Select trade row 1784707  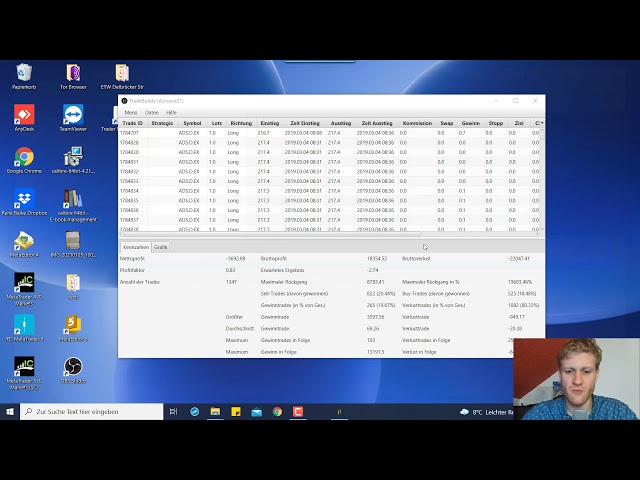tap(130, 133)
